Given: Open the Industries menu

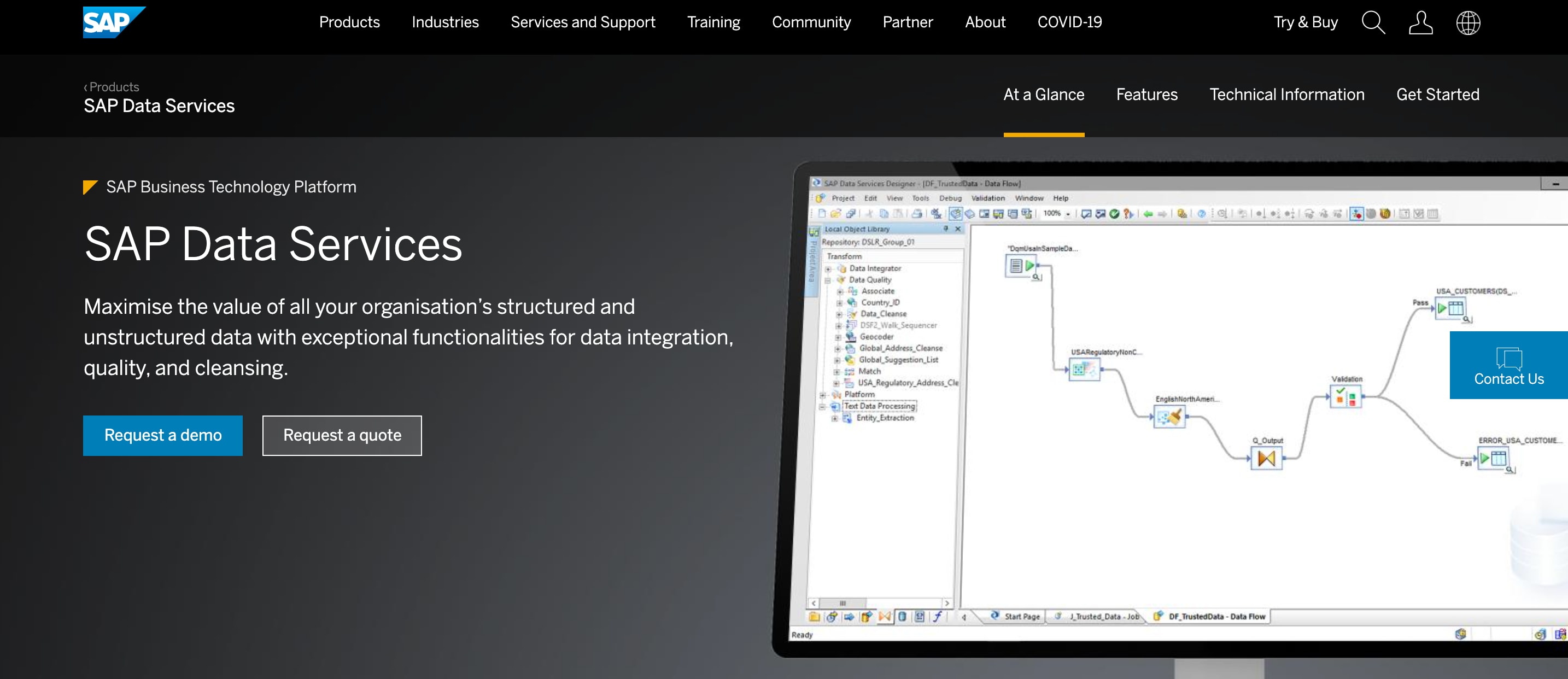Looking at the screenshot, I should point(446,22).
